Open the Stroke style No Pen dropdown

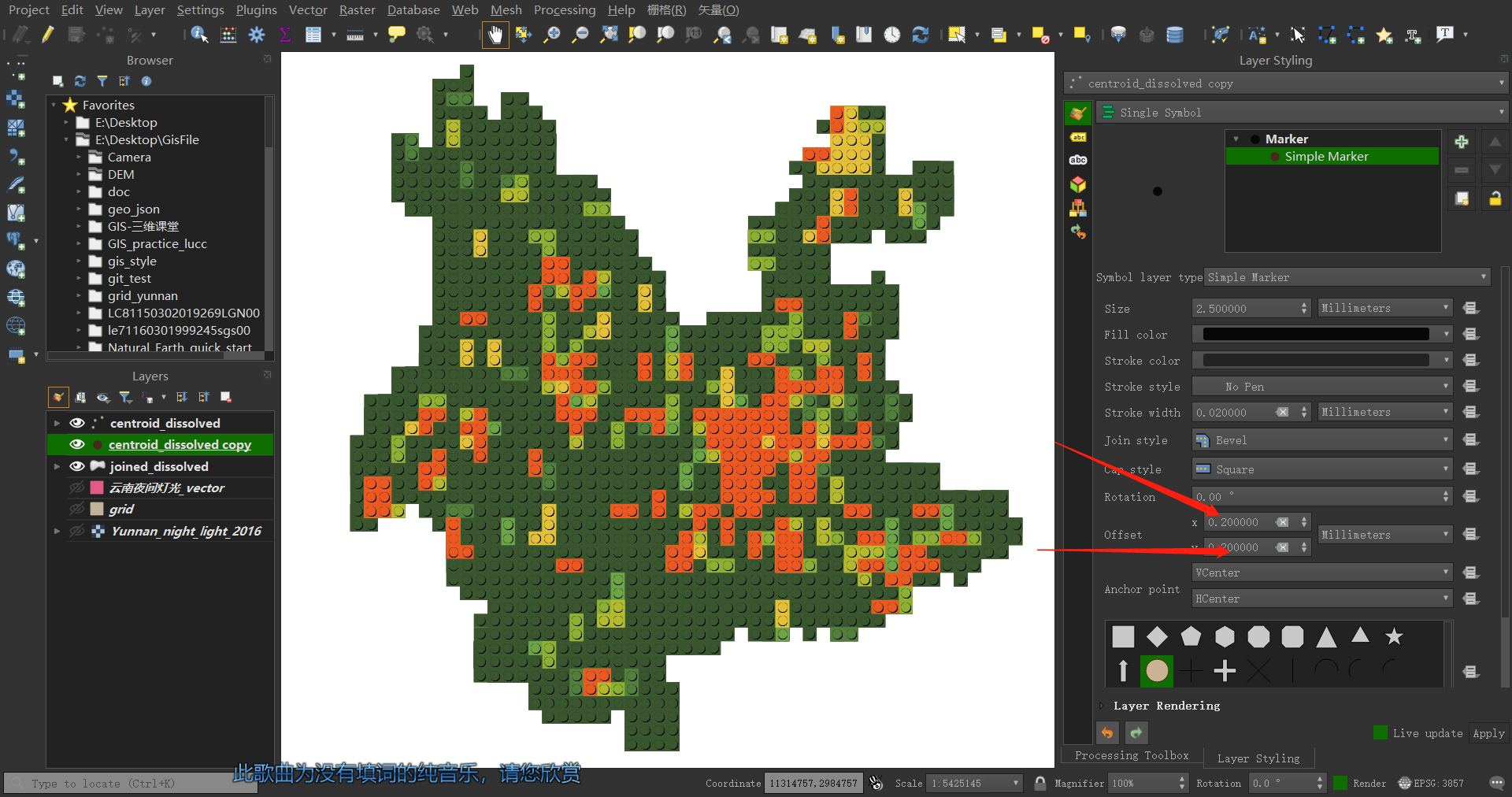tap(1321, 387)
